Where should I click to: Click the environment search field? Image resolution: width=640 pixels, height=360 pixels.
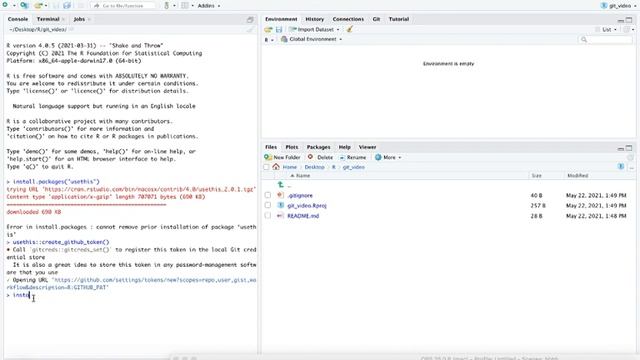(605, 39)
